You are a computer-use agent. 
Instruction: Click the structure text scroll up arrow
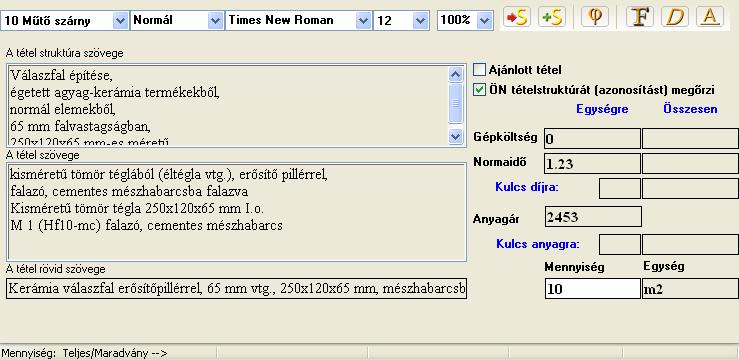point(455,74)
